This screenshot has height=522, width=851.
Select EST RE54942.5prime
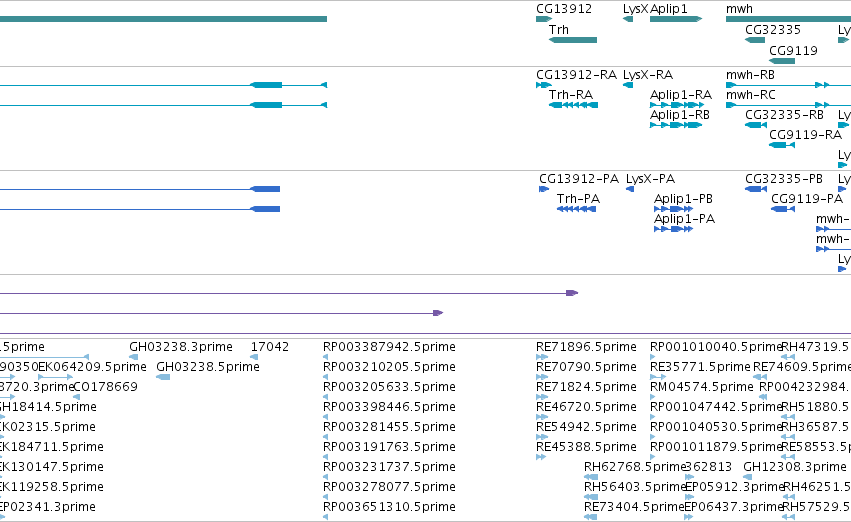(586, 427)
